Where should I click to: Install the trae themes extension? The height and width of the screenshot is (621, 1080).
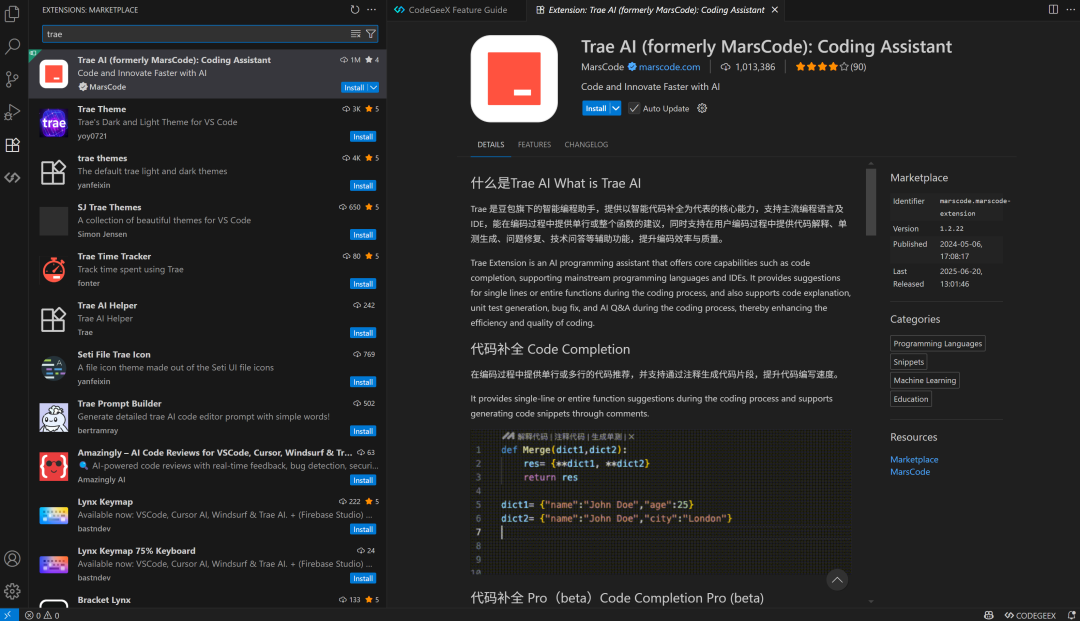[363, 185]
